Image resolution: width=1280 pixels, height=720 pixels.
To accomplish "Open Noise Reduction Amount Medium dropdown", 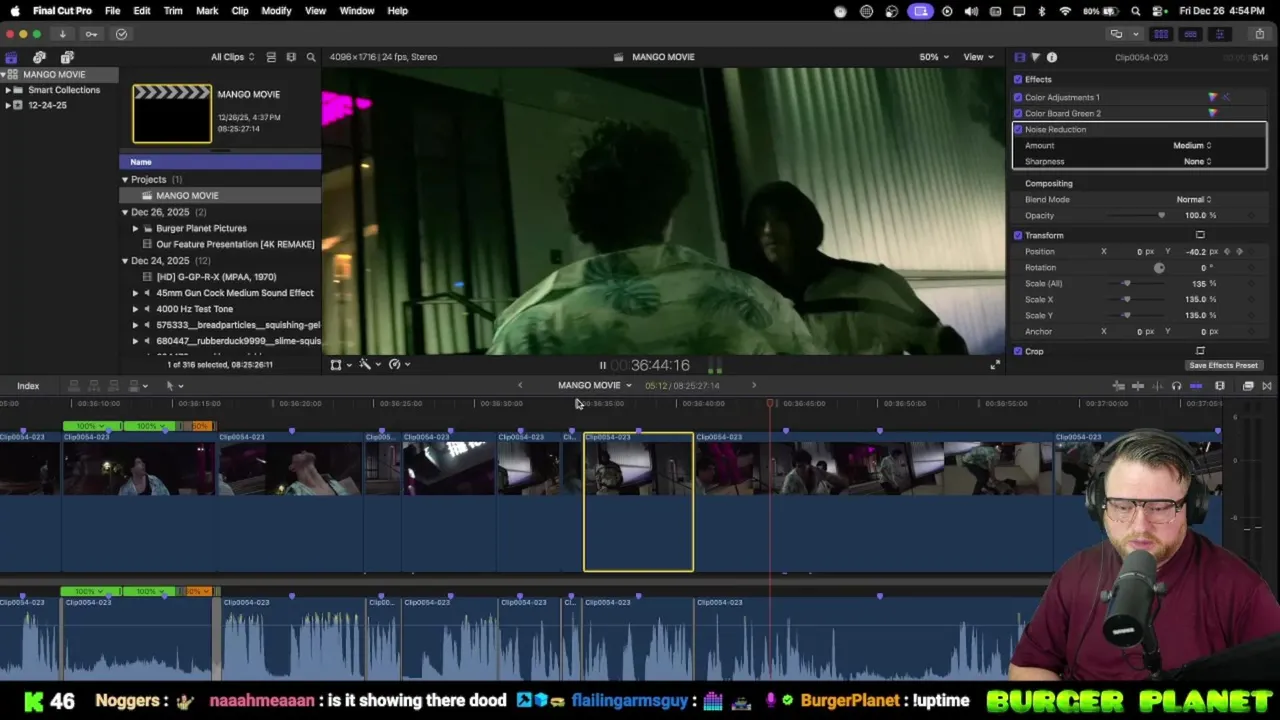I will [1192, 145].
